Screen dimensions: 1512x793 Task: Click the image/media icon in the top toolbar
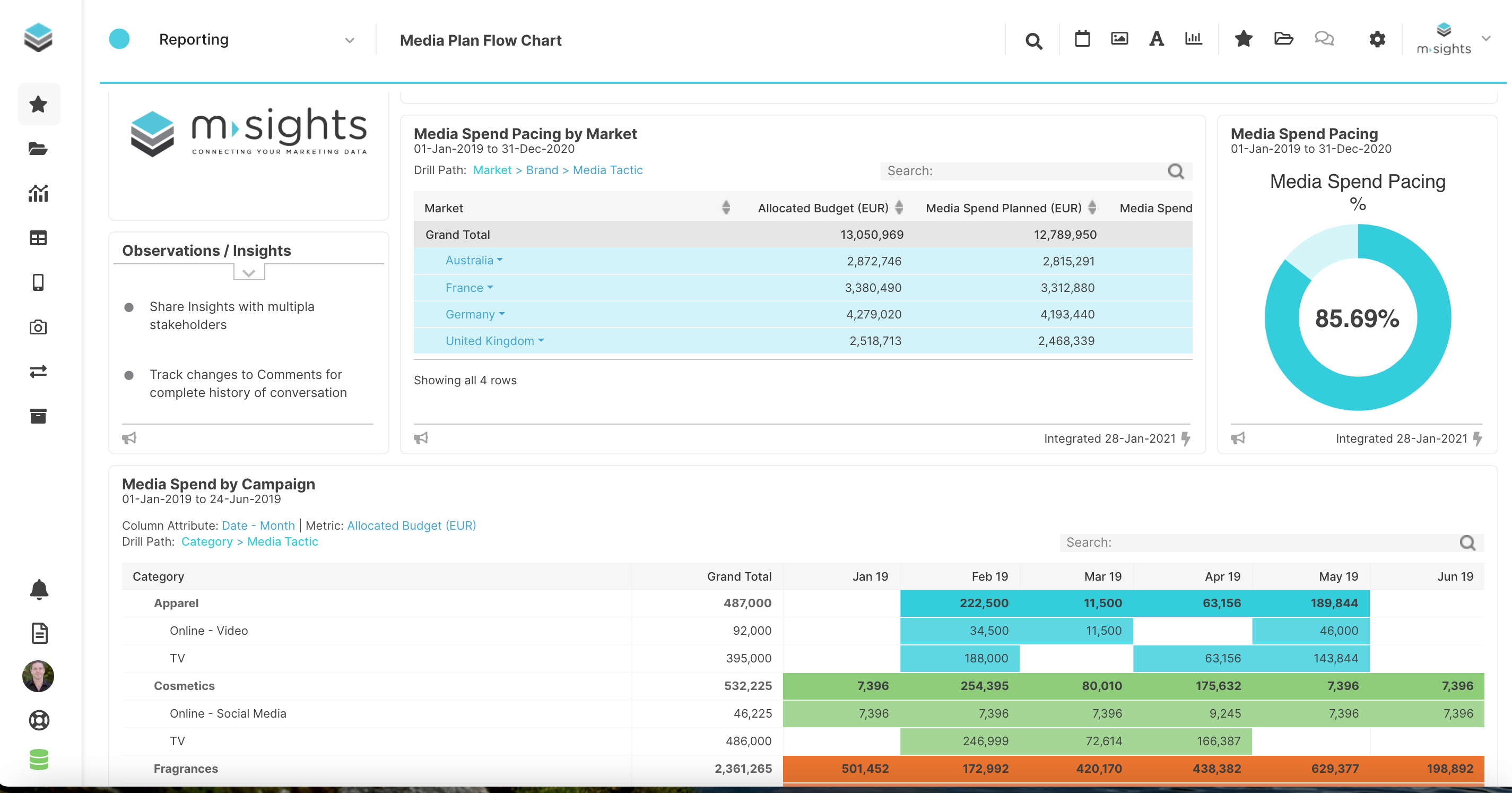point(1119,38)
